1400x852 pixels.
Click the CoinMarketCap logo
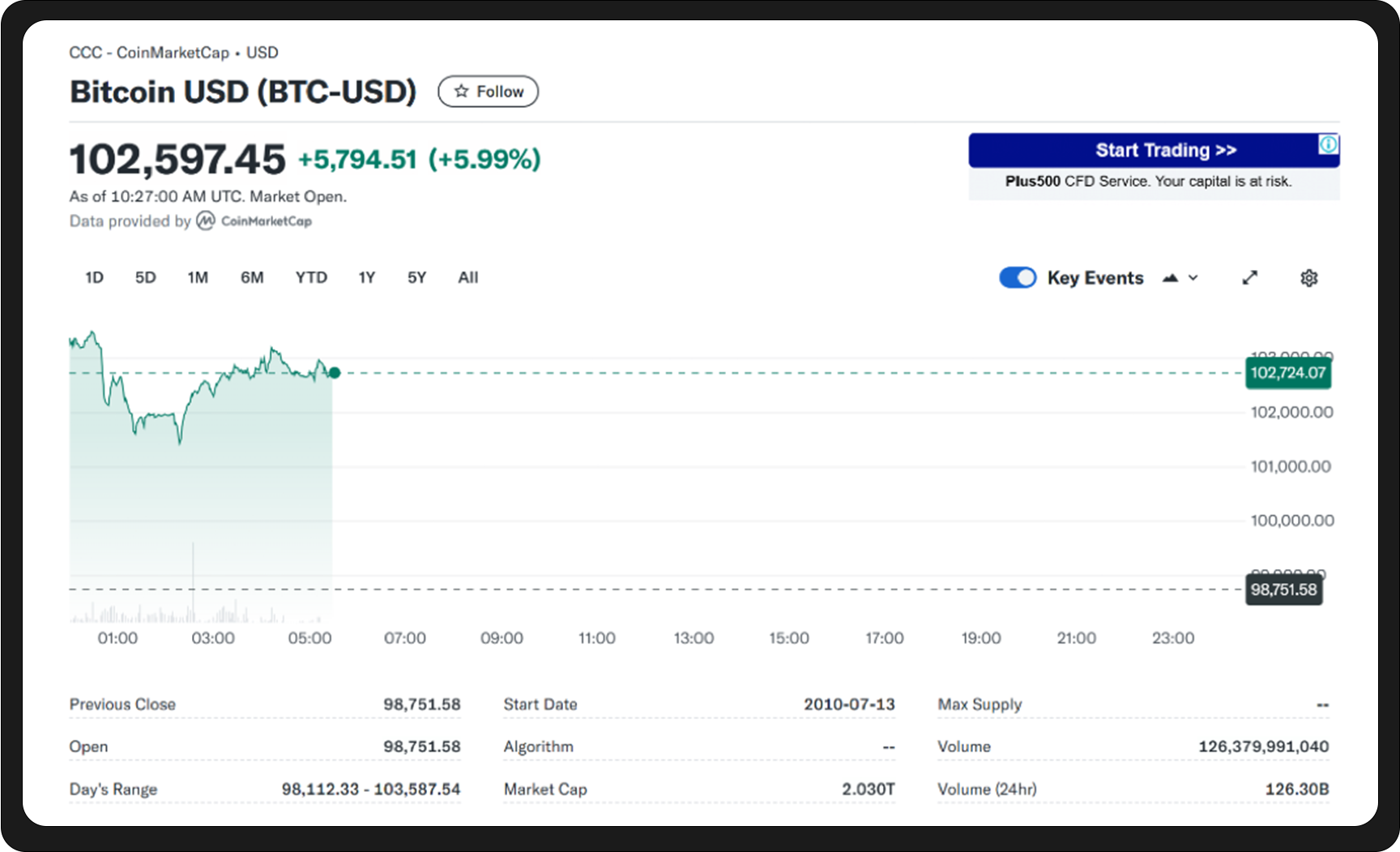(x=255, y=221)
